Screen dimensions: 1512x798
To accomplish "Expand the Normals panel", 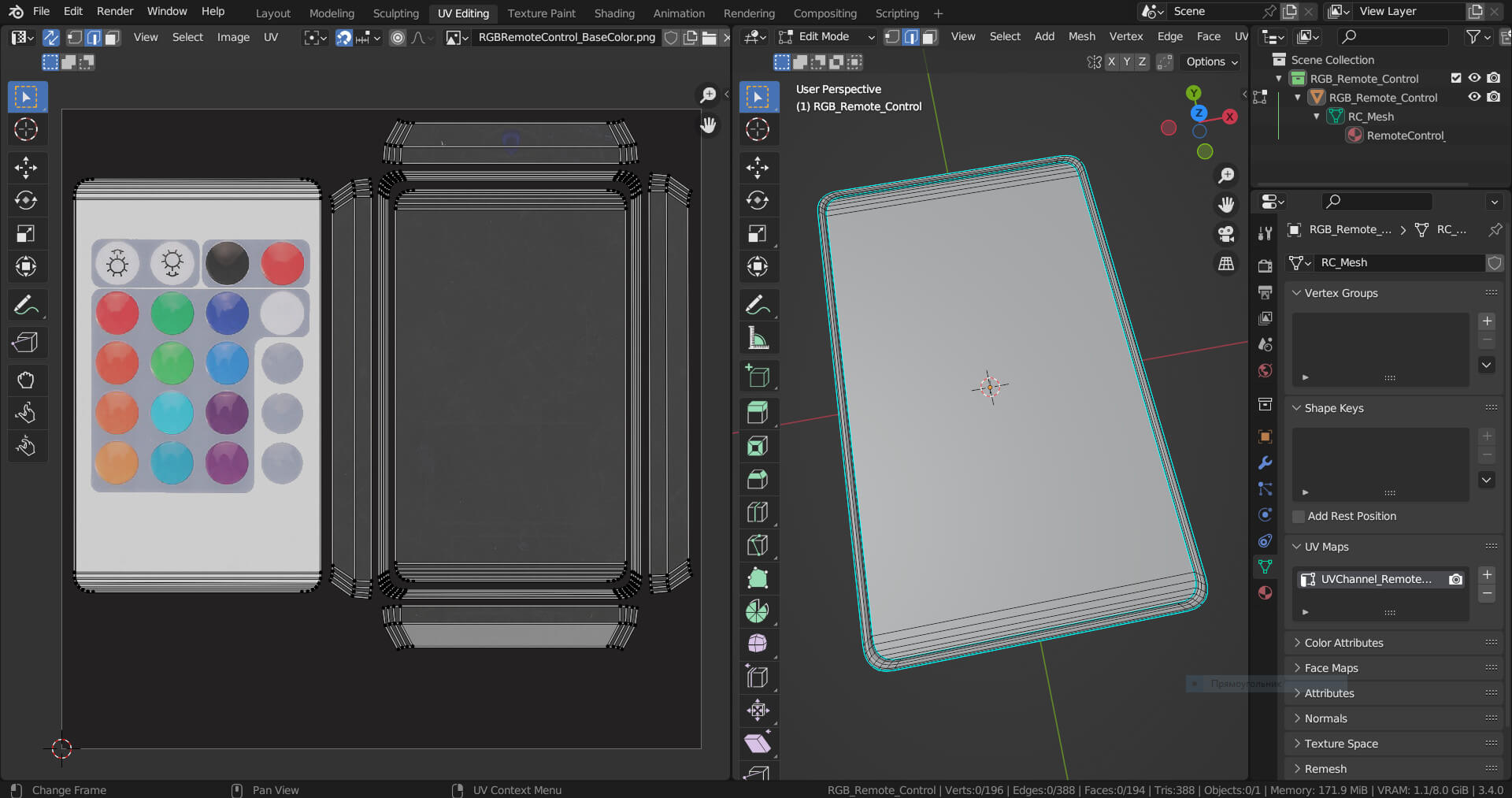I will pos(1325,718).
